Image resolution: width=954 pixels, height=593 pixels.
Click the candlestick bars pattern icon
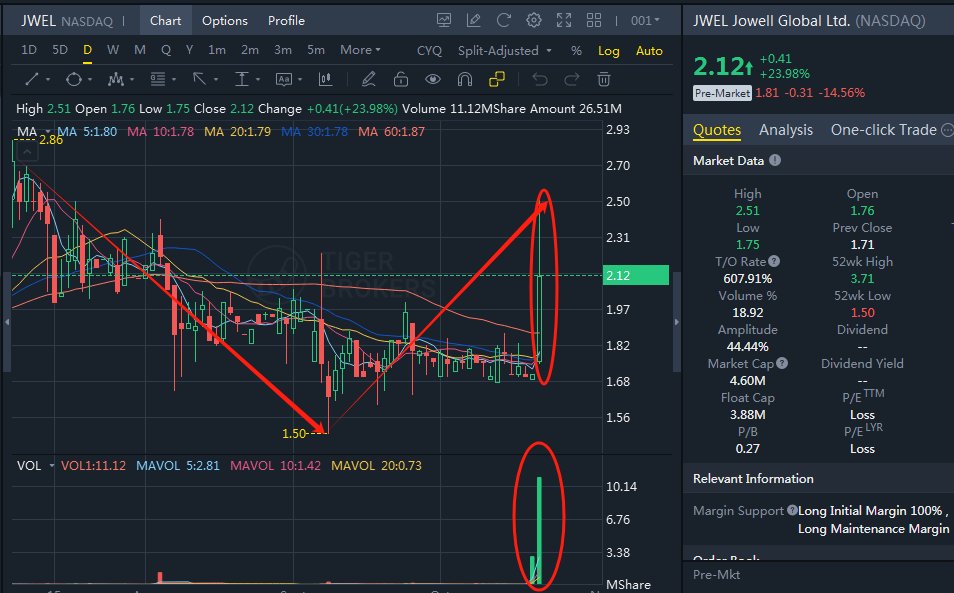(x=325, y=79)
